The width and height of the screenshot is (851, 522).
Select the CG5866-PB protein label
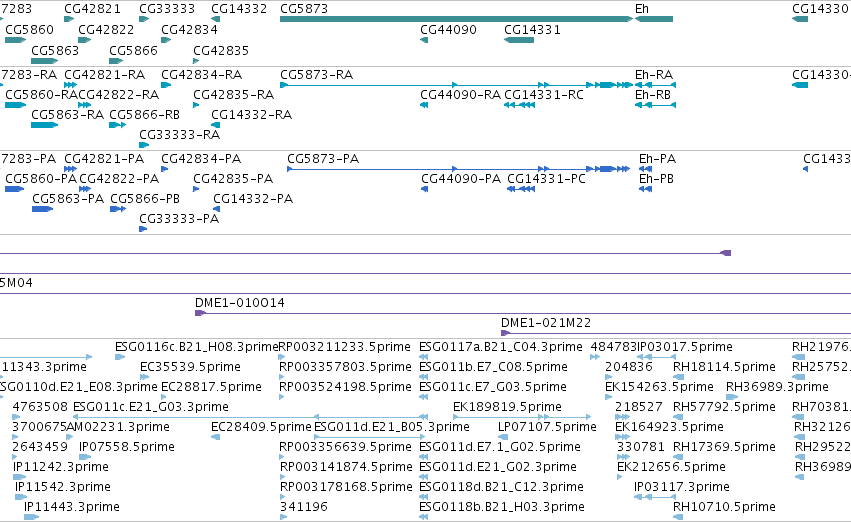[145, 199]
